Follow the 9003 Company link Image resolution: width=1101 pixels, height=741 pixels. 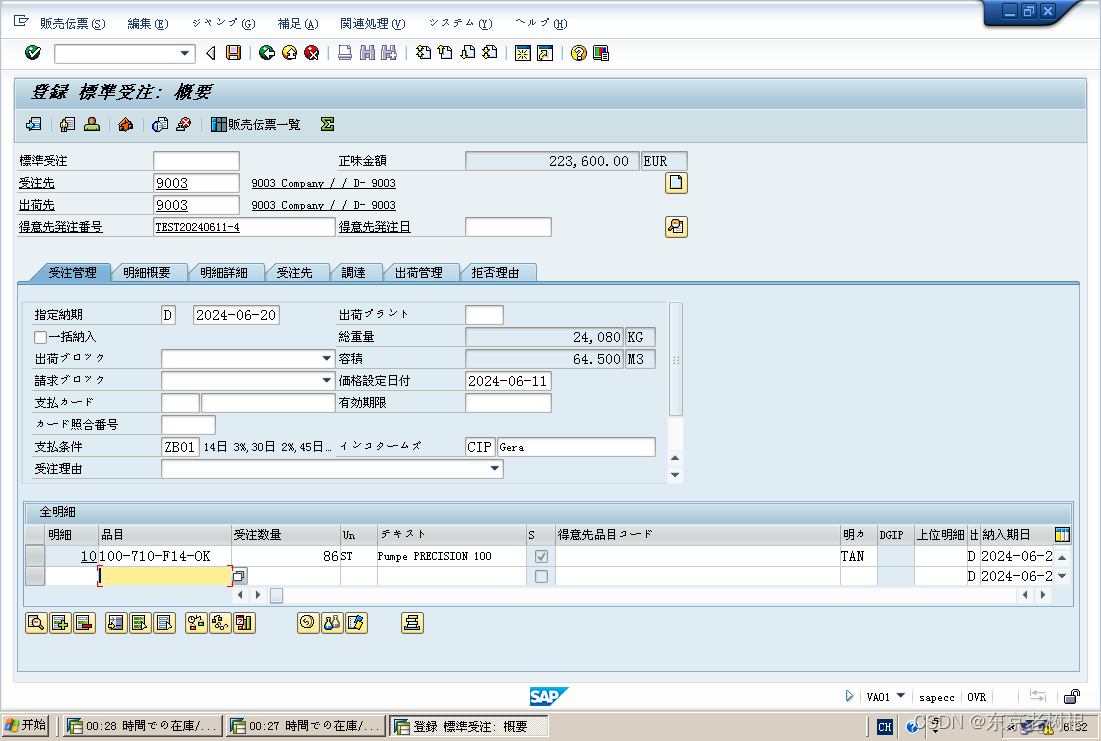tap(322, 183)
